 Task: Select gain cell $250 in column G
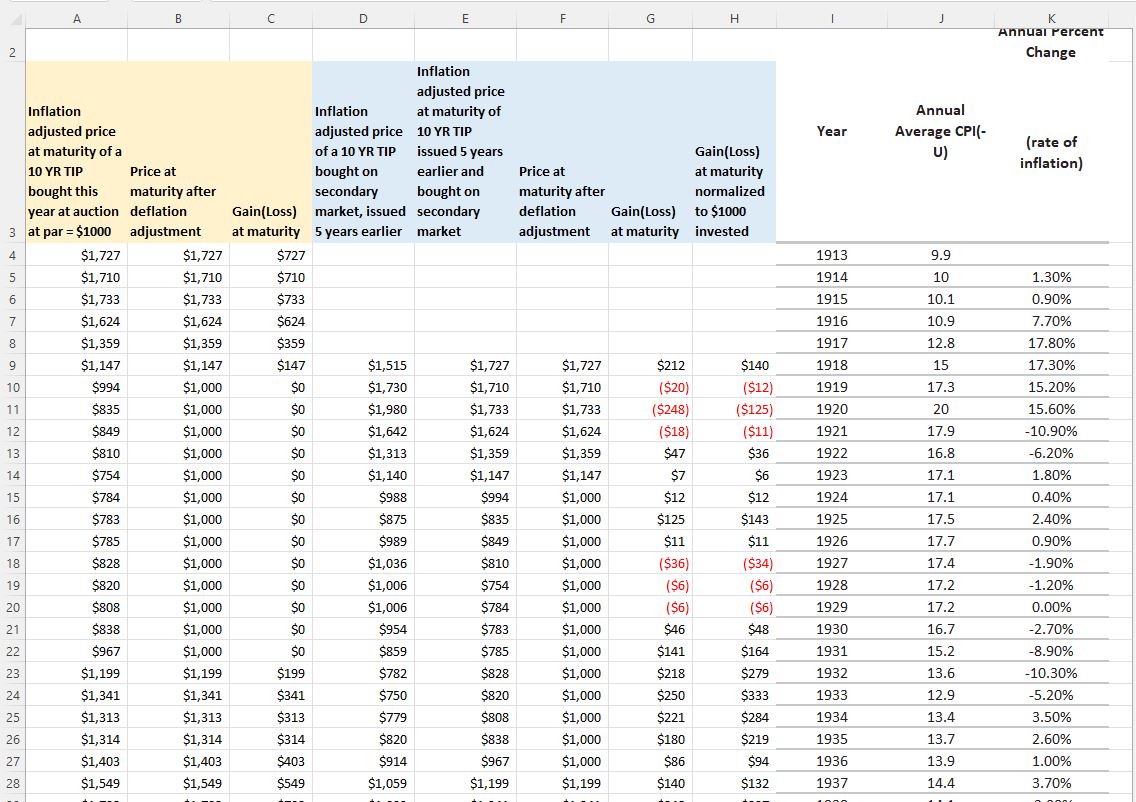[650, 696]
